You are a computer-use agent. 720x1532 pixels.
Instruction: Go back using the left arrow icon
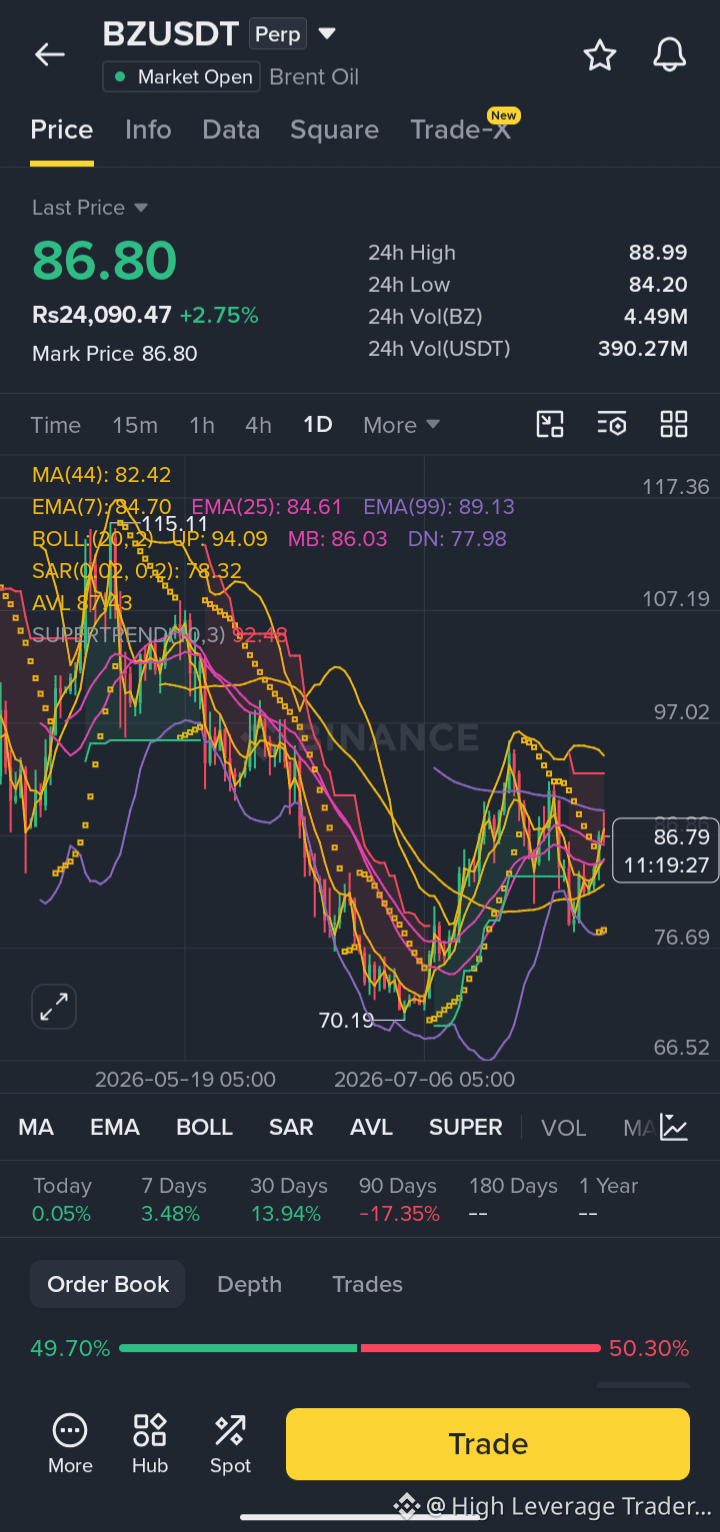tap(49, 55)
